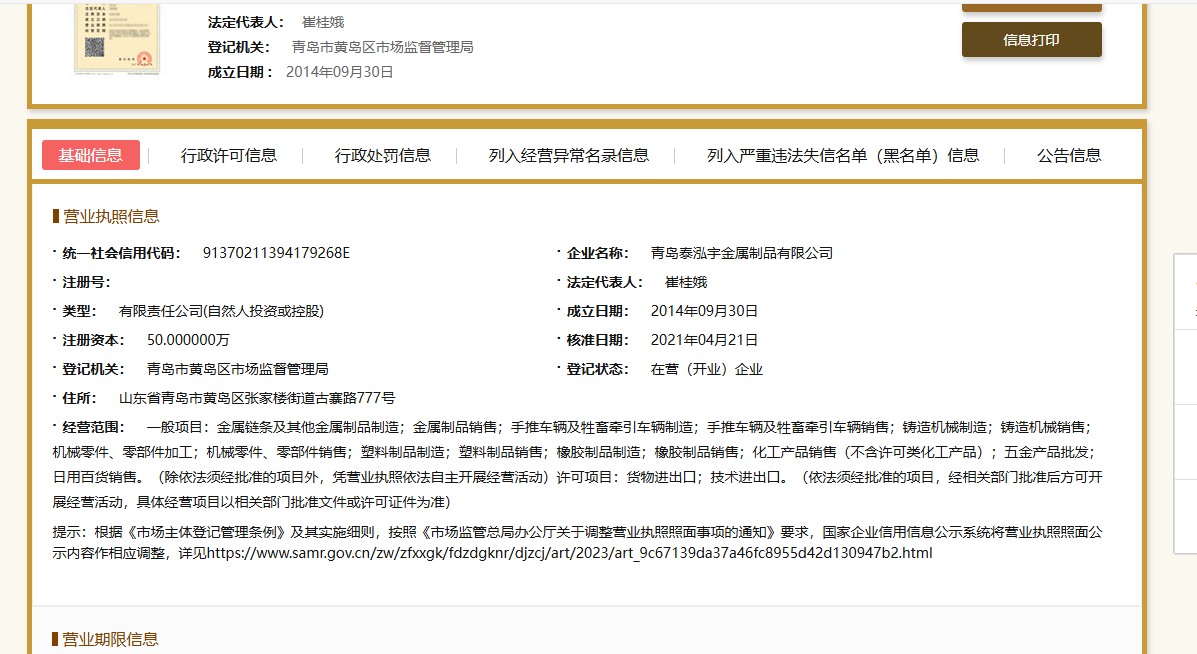Click the 注册号 label

86,282
